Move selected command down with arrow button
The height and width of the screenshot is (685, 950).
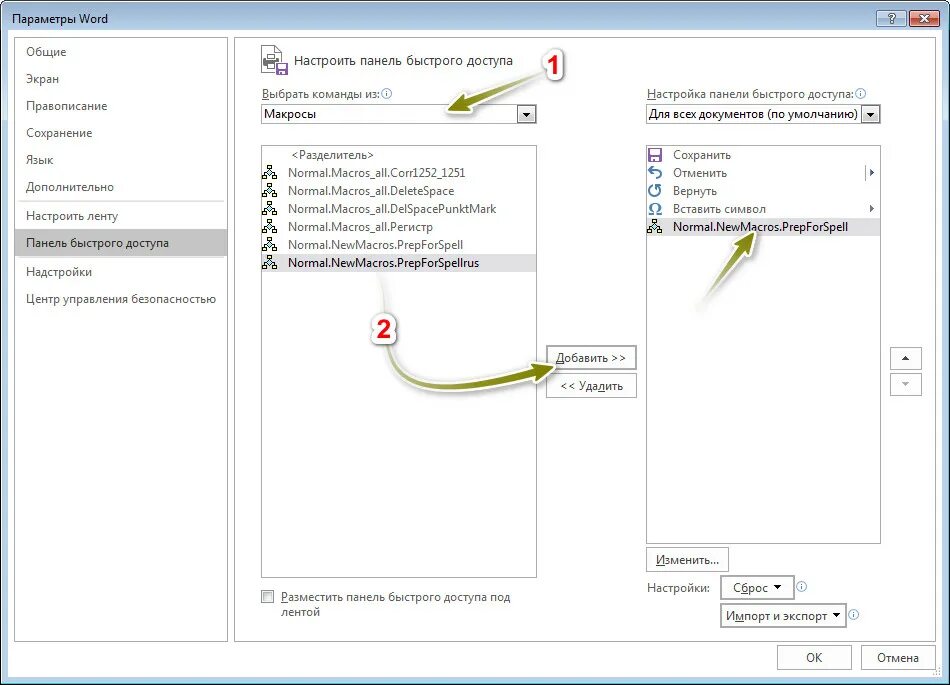click(905, 385)
